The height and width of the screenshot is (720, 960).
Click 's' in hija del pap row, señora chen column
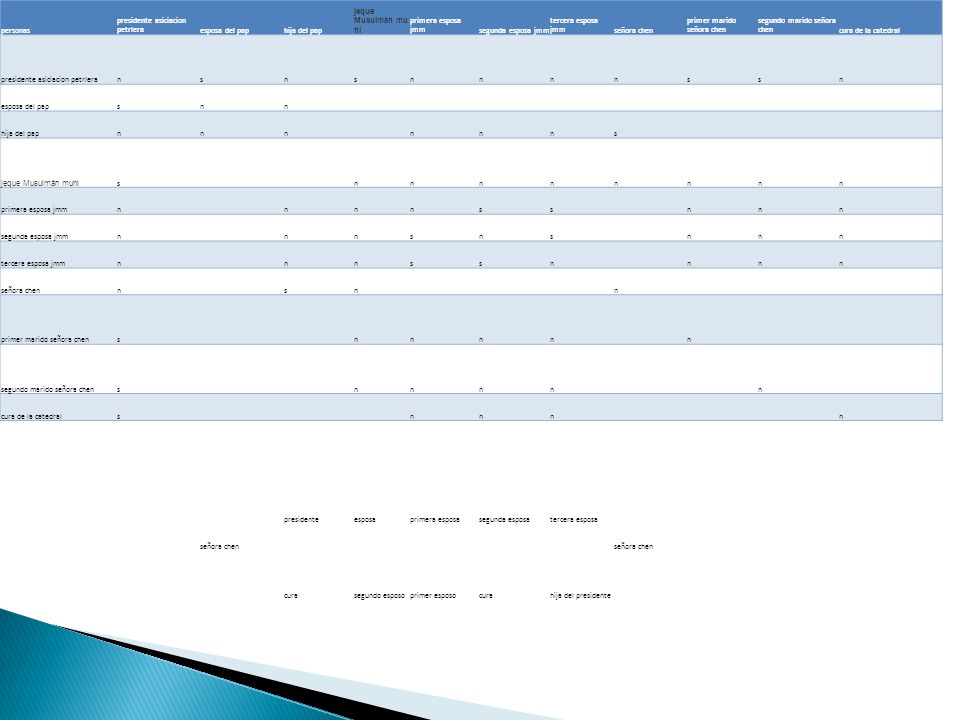coord(615,133)
